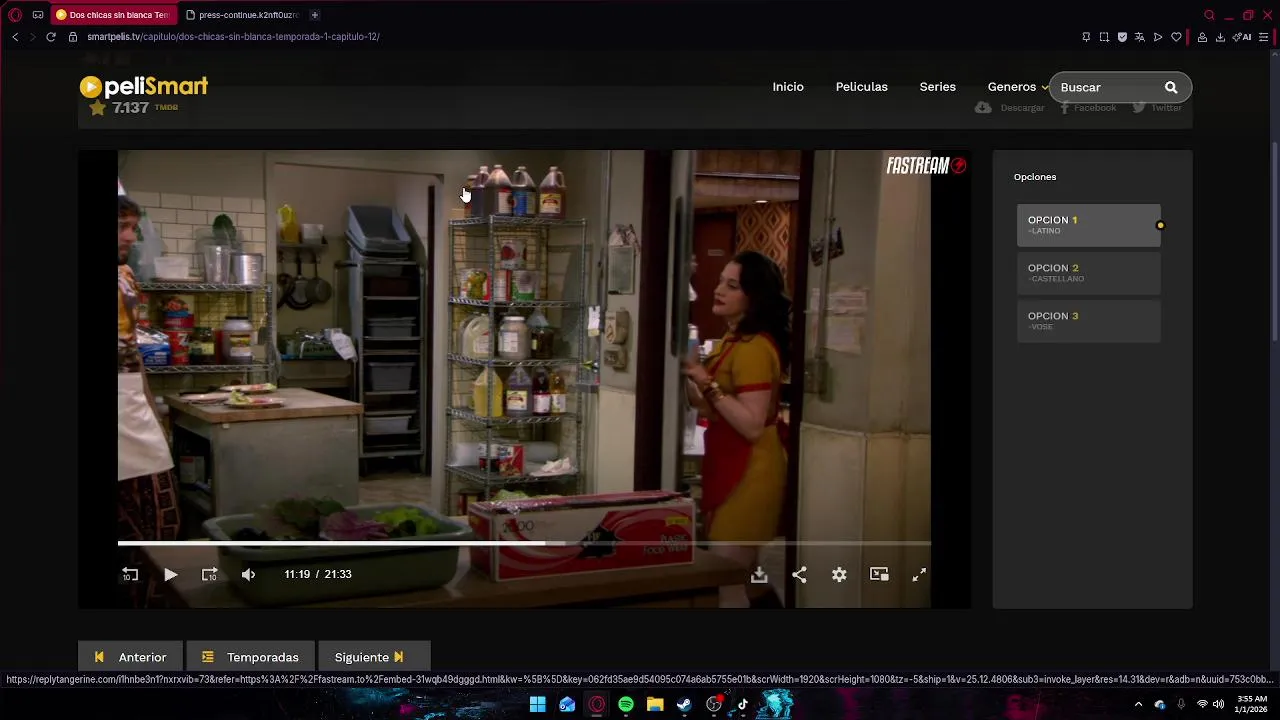
Task: Open Spotify from taskbar
Action: coord(626,704)
